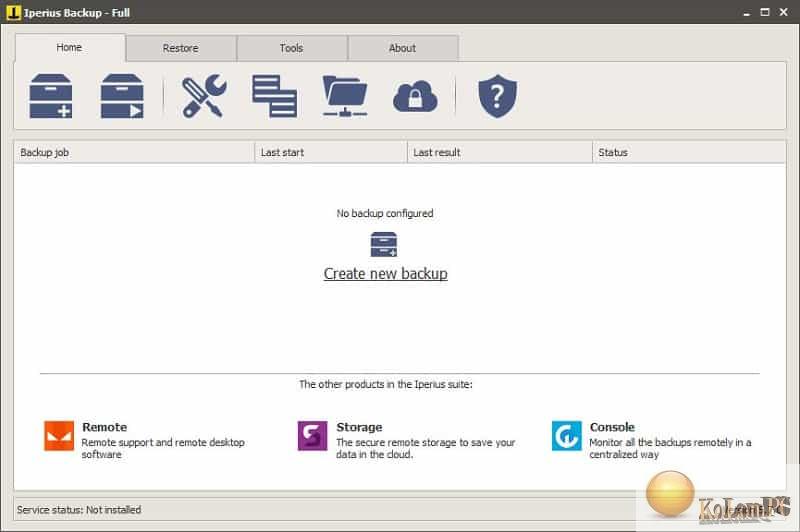Click the purple Iperius Storage icon

312,436
